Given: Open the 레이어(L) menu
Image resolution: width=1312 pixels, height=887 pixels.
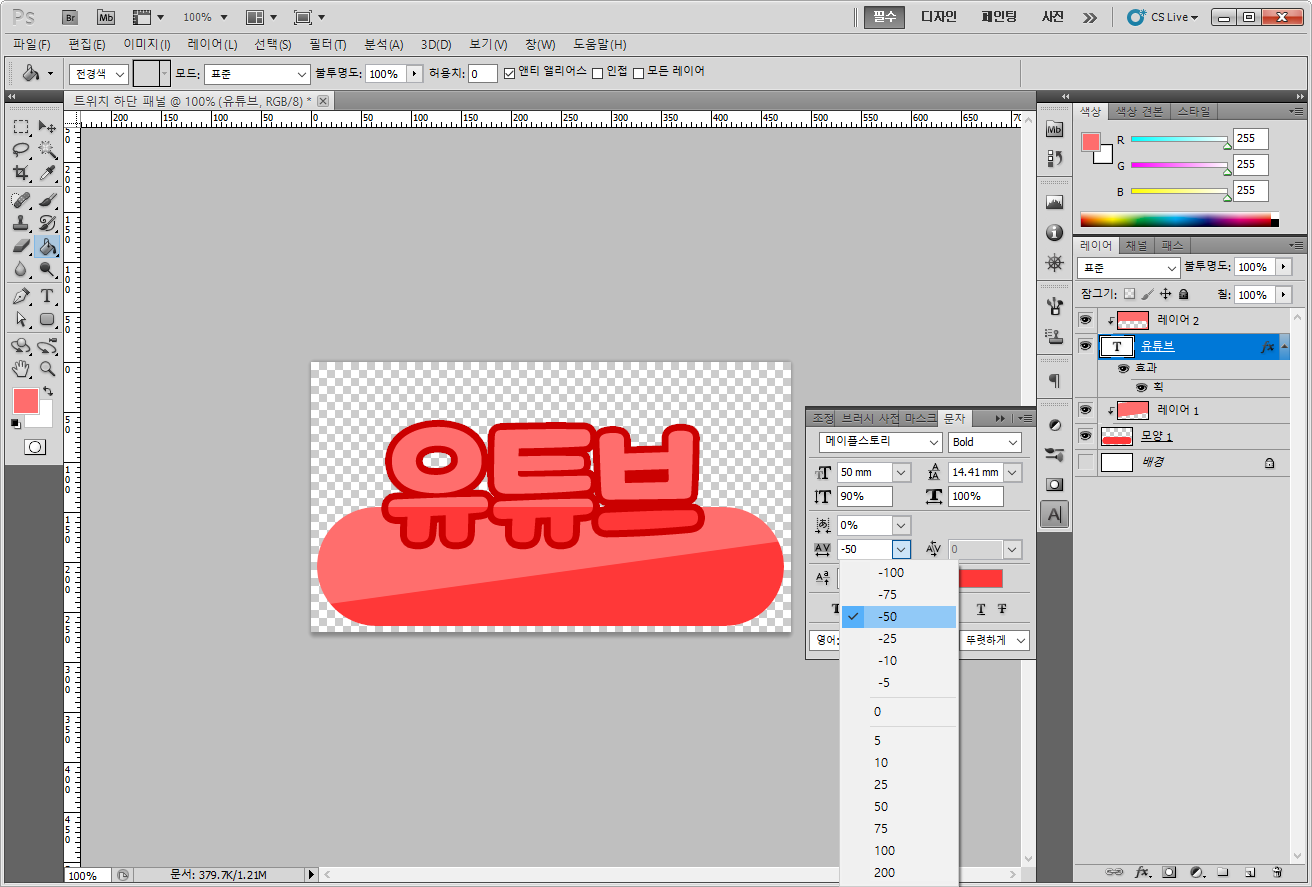Looking at the screenshot, I should (x=212, y=45).
